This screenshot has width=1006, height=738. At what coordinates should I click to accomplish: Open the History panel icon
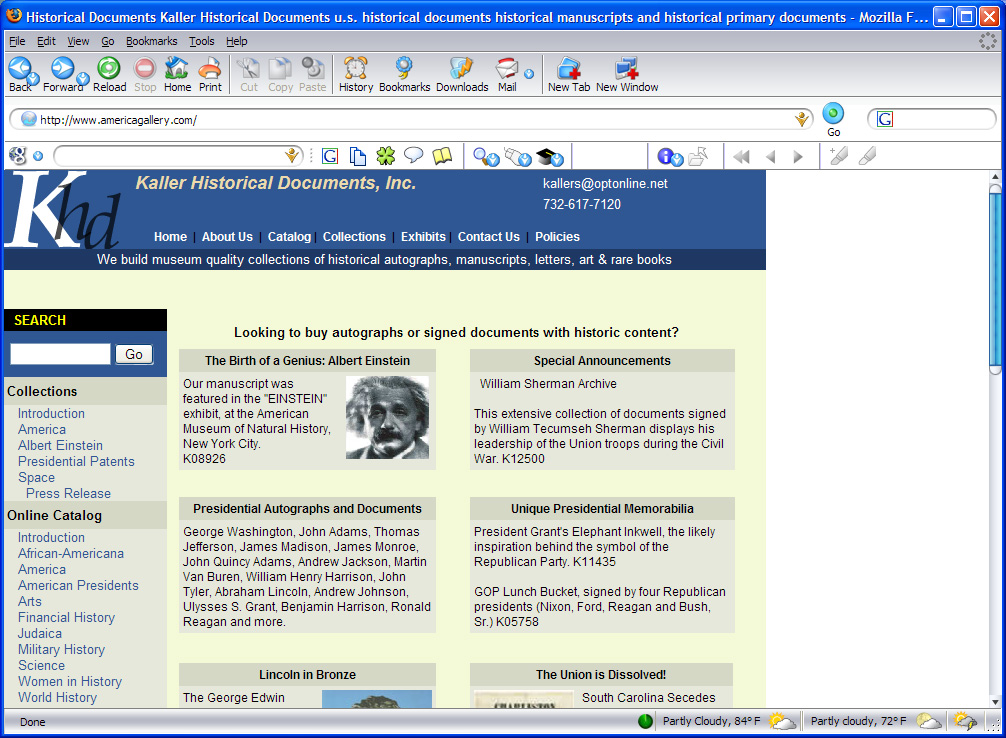click(x=355, y=68)
